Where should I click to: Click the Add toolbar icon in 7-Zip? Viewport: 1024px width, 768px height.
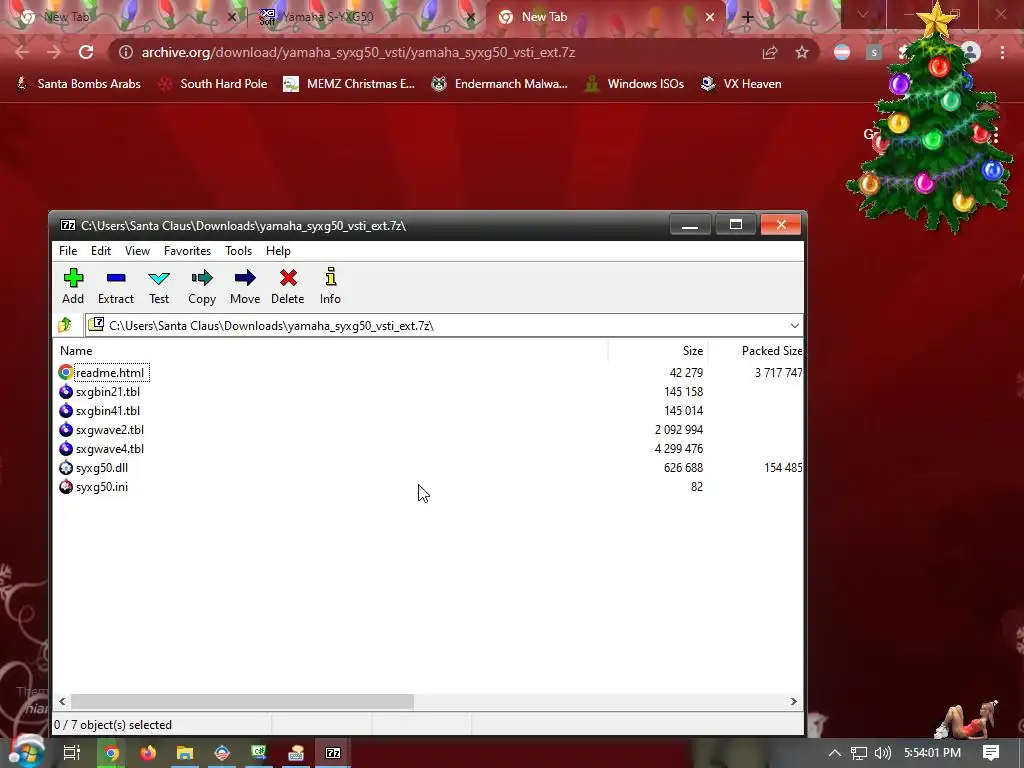pyautogui.click(x=73, y=279)
